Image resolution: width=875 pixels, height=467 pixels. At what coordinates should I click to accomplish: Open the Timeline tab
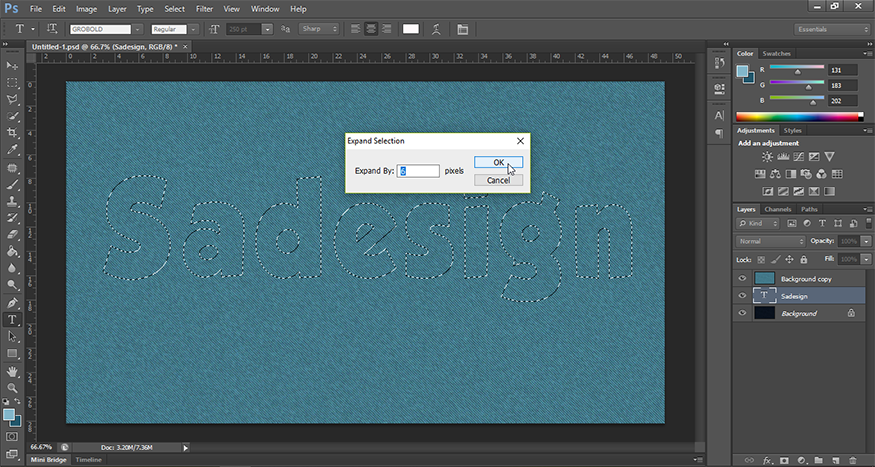(88, 460)
